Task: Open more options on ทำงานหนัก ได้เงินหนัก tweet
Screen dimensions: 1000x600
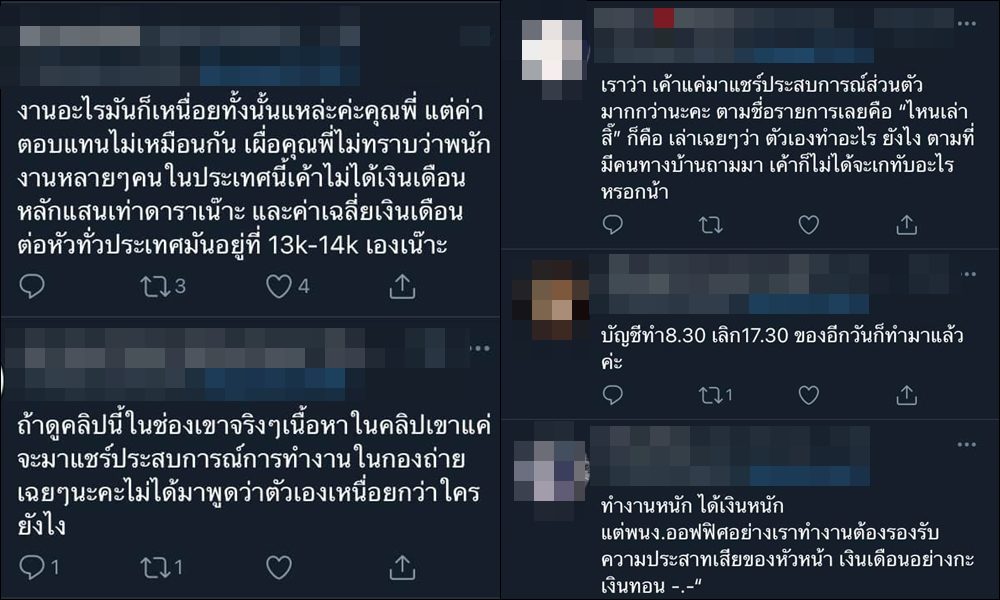Action: [967, 444]
